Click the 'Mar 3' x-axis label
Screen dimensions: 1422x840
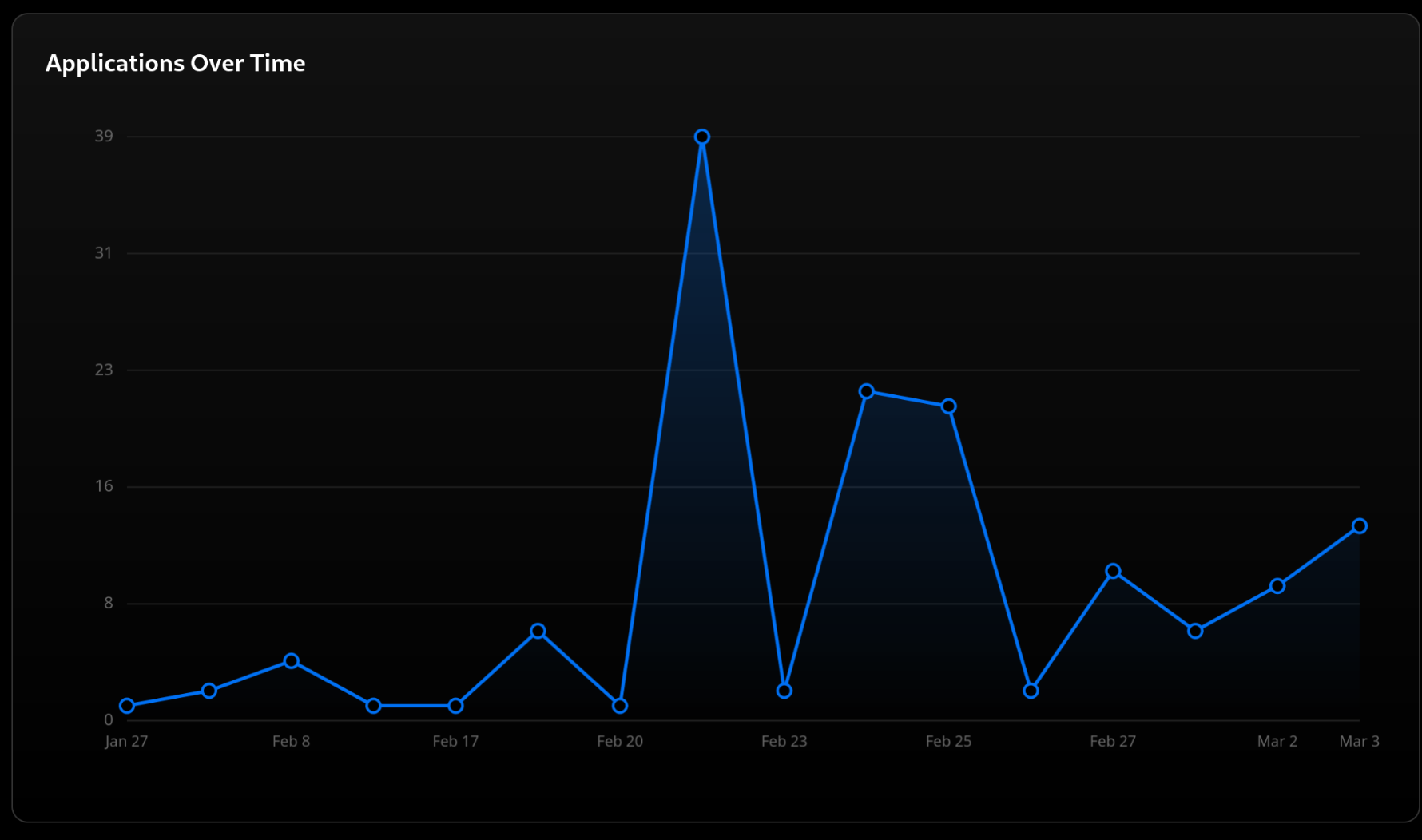pyautogui.click(x=1360, y=742)
